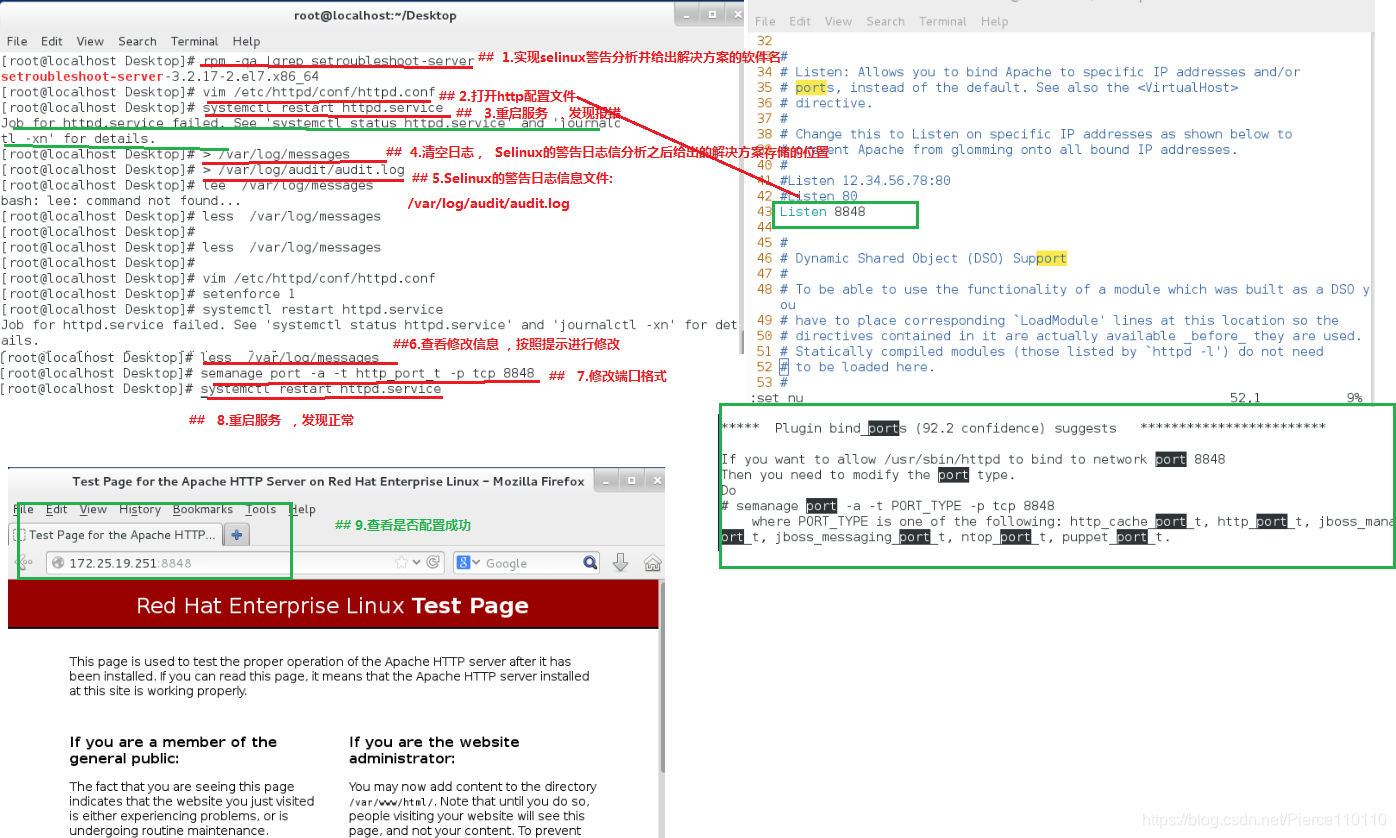Open Firefox downloads arrow
Viewport: 1396px width, 838px height.
pos(620,563)
